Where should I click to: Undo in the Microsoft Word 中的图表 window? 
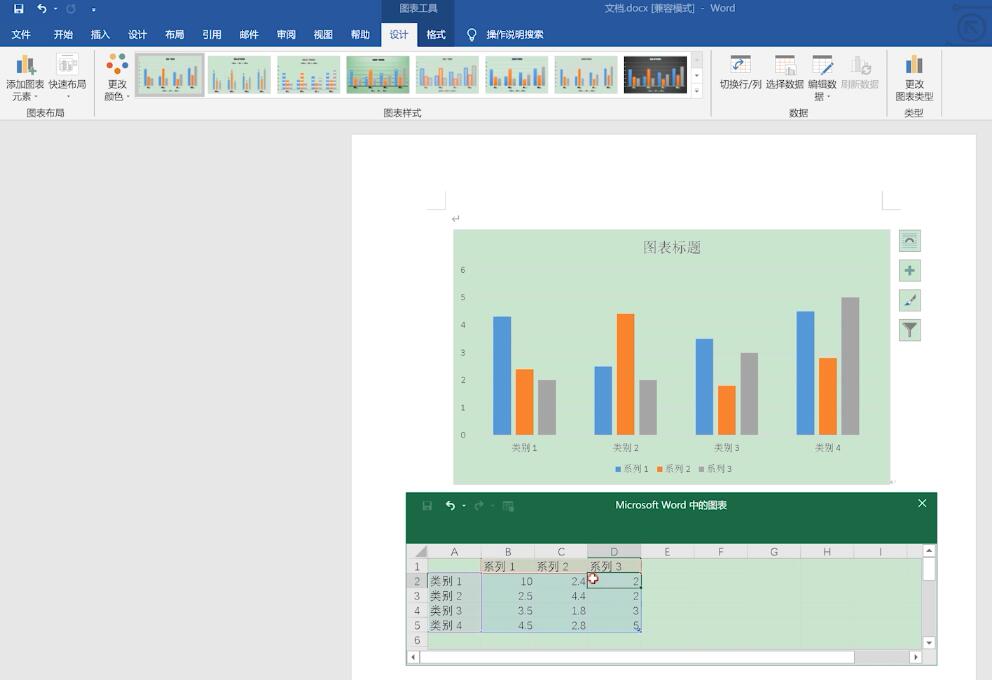pyautogui.click(x=450, y=505)
